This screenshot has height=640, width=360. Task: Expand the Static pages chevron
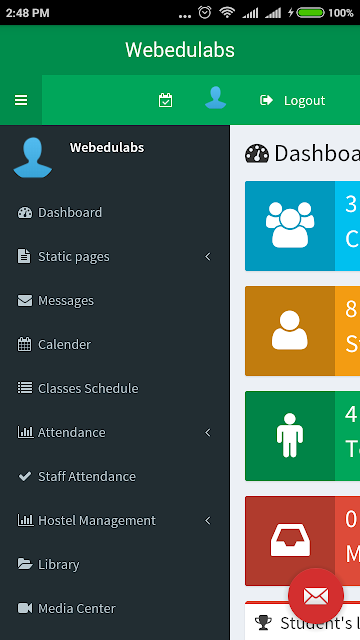[x=208, y=256]
